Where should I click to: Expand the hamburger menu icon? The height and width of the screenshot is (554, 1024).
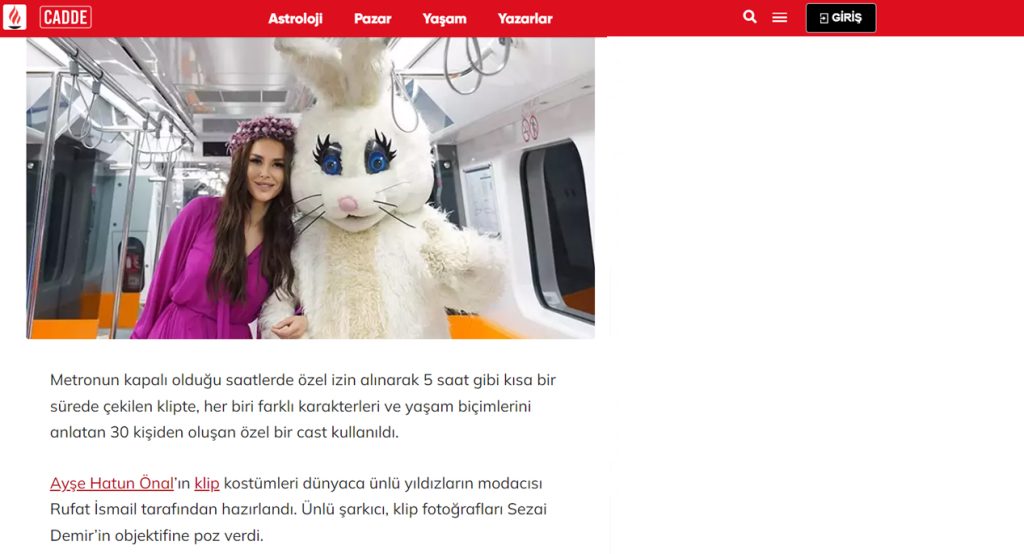779,18
